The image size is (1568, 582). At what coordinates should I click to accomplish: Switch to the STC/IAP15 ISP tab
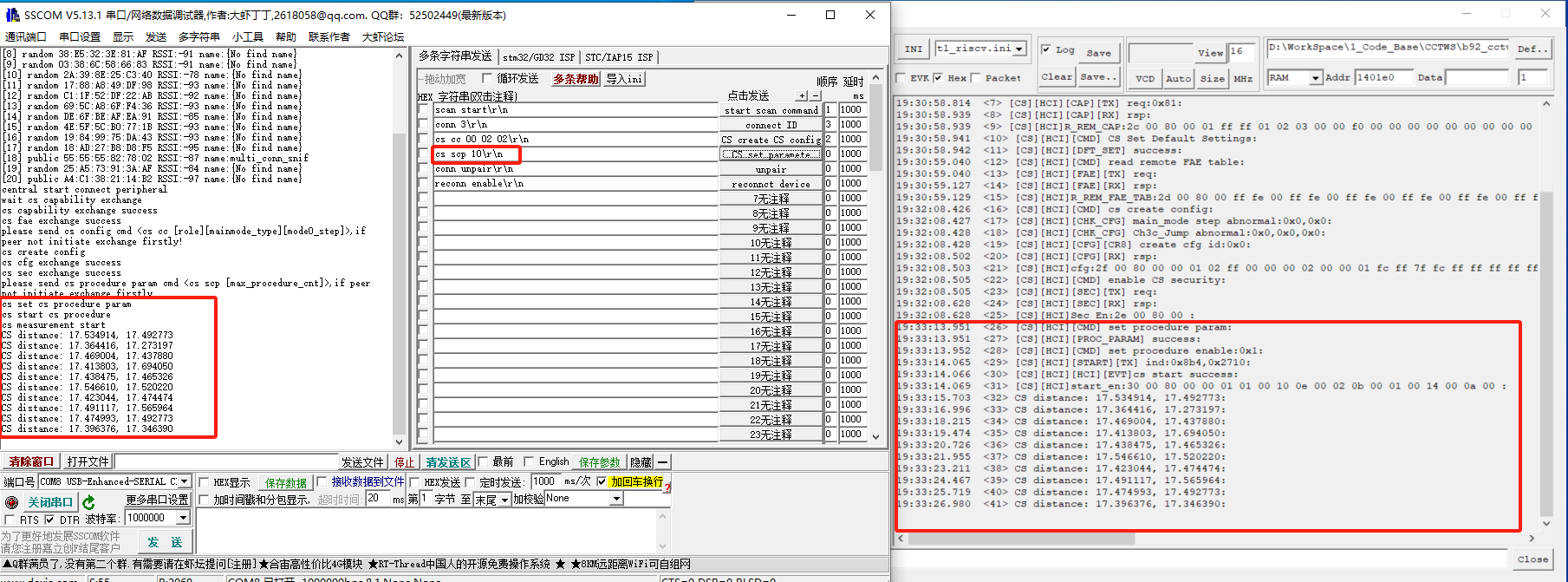click(619, 57)
